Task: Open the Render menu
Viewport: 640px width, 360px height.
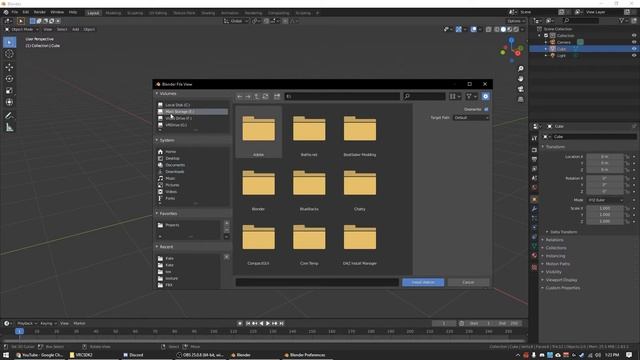Action: coord(40,12)
